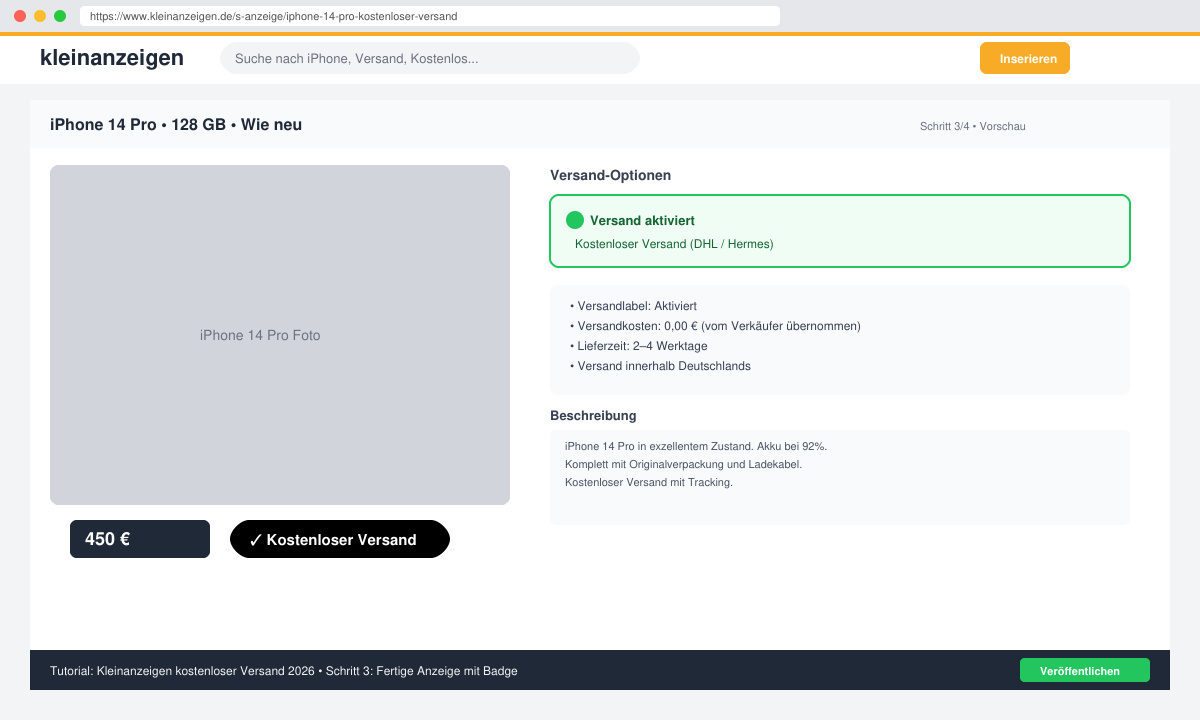The height and width of the screenshot is (720, 1200).
Task: Click Kostenloser Versand (DHL / Hermes) text
Action: (674, 244)
